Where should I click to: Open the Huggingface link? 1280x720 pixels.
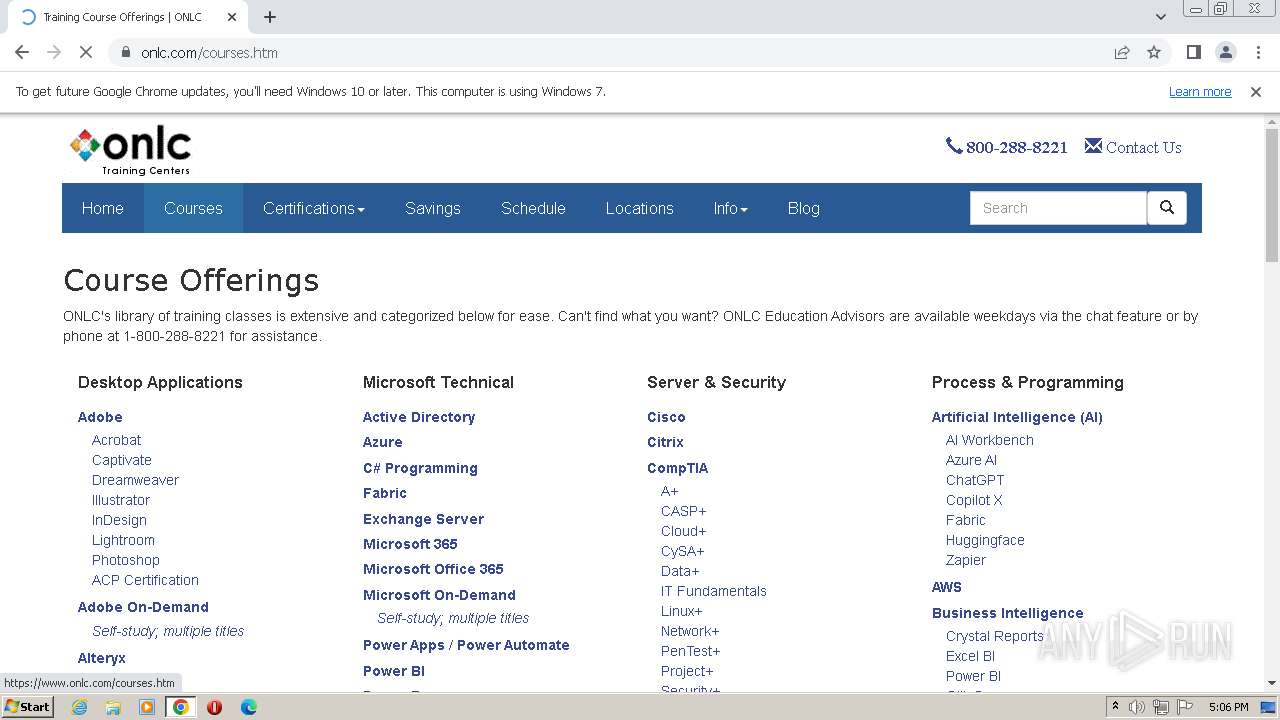coord(985,540)
